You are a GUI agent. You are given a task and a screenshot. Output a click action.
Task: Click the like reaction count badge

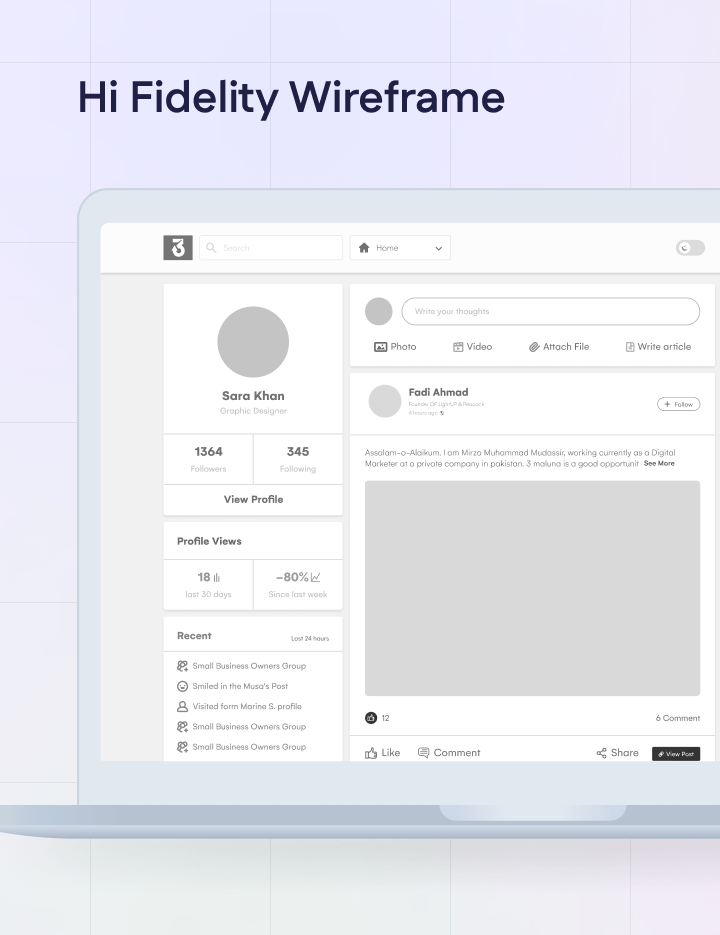point(371,718)
